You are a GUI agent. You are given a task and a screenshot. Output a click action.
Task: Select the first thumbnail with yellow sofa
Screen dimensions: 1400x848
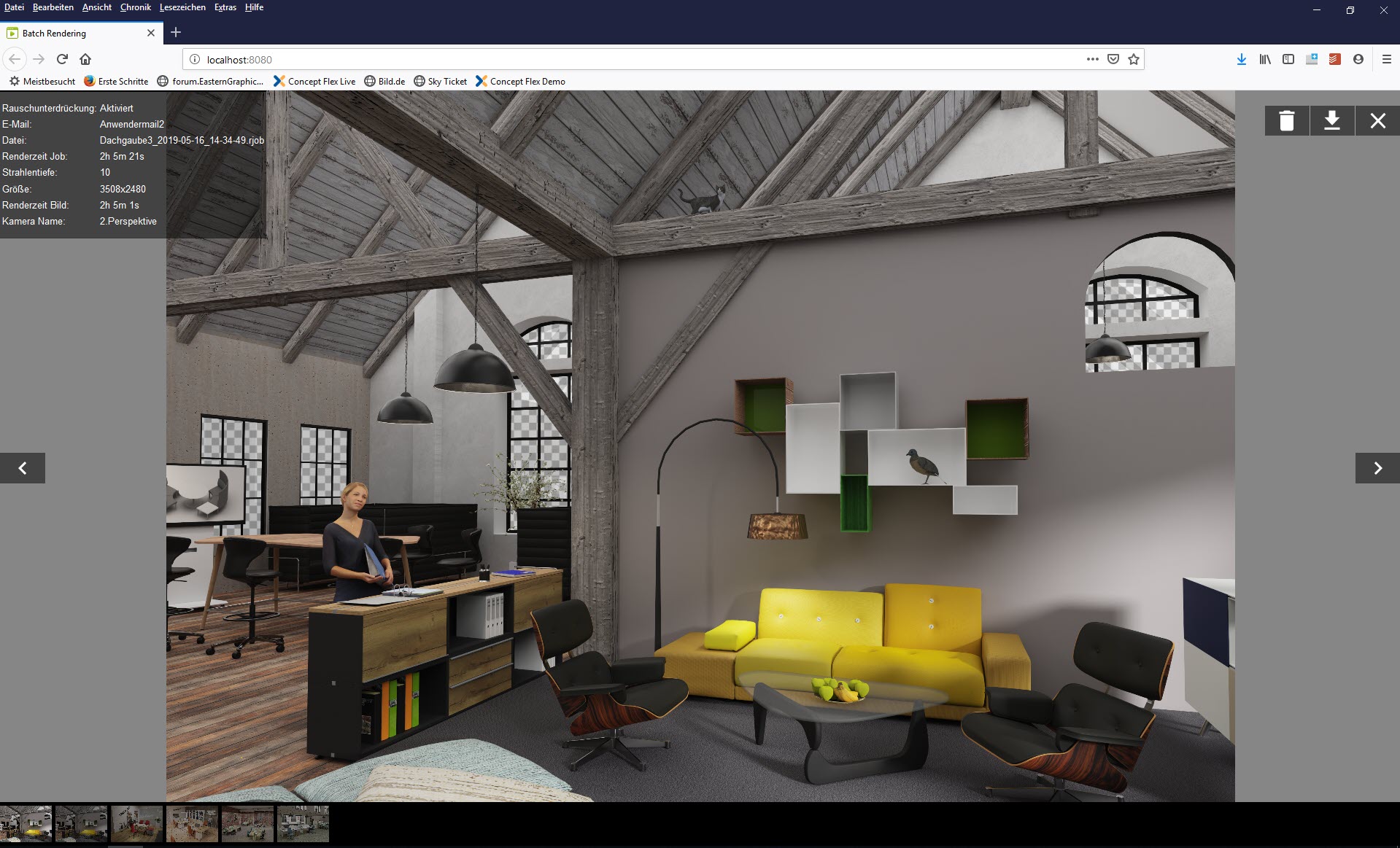click(26, 824)
